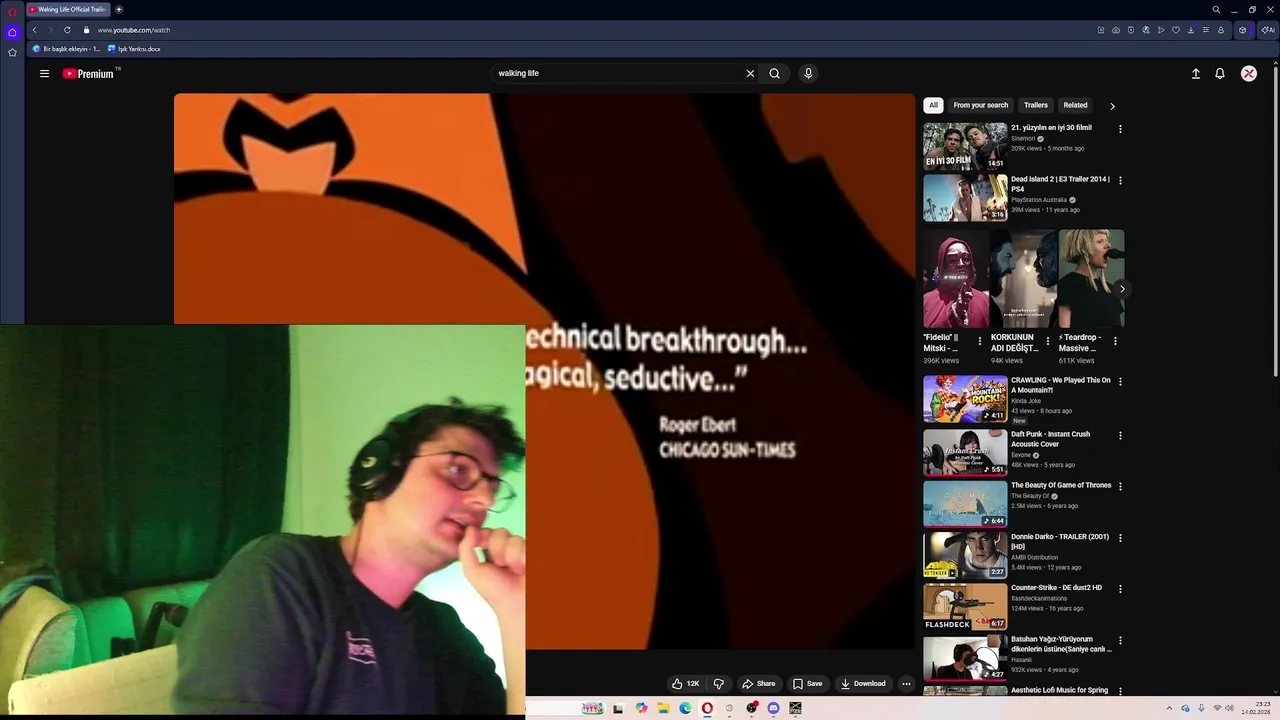Open 'Daft Punk - Instant Crush Acoustic Cover'
1280x720 pixels.
tap(1050, 439)
